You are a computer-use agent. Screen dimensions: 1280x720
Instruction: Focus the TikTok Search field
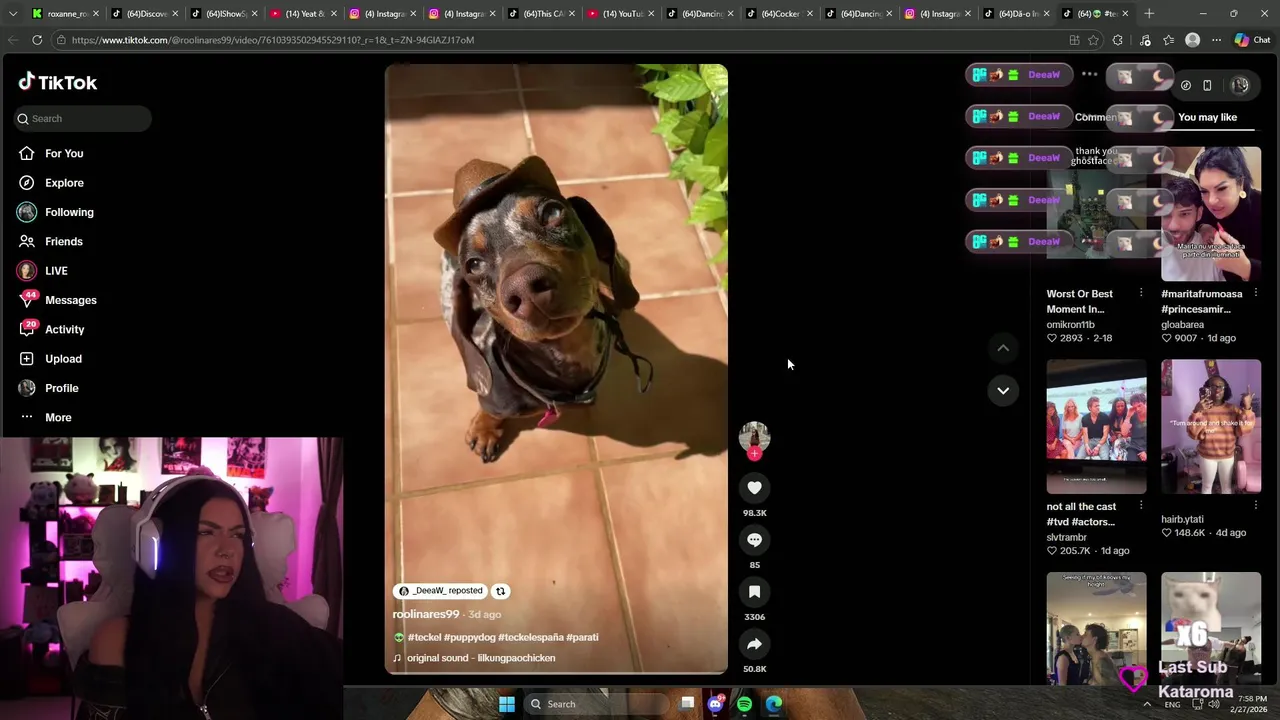click(83, 118)
